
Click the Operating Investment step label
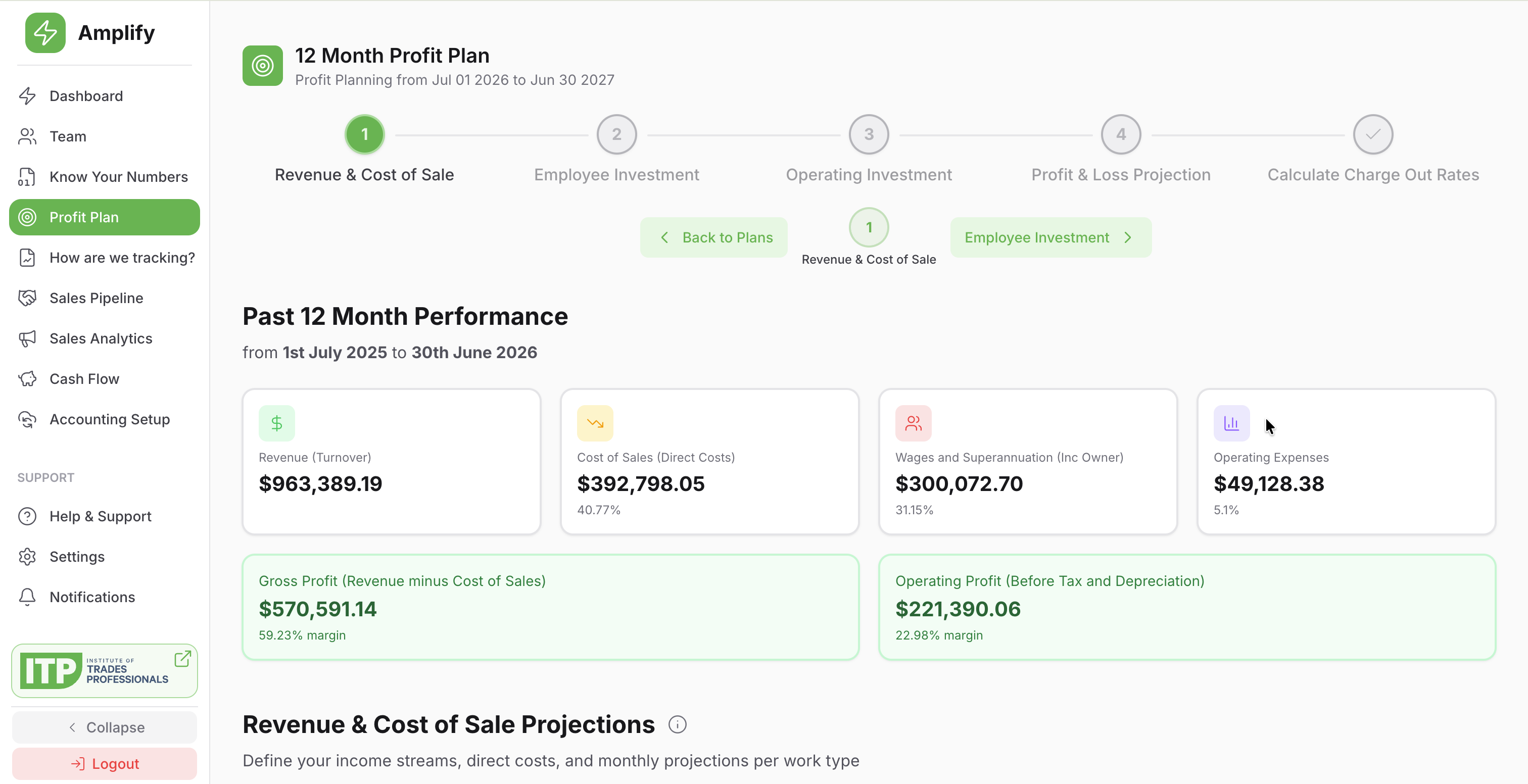pos(869,175)
